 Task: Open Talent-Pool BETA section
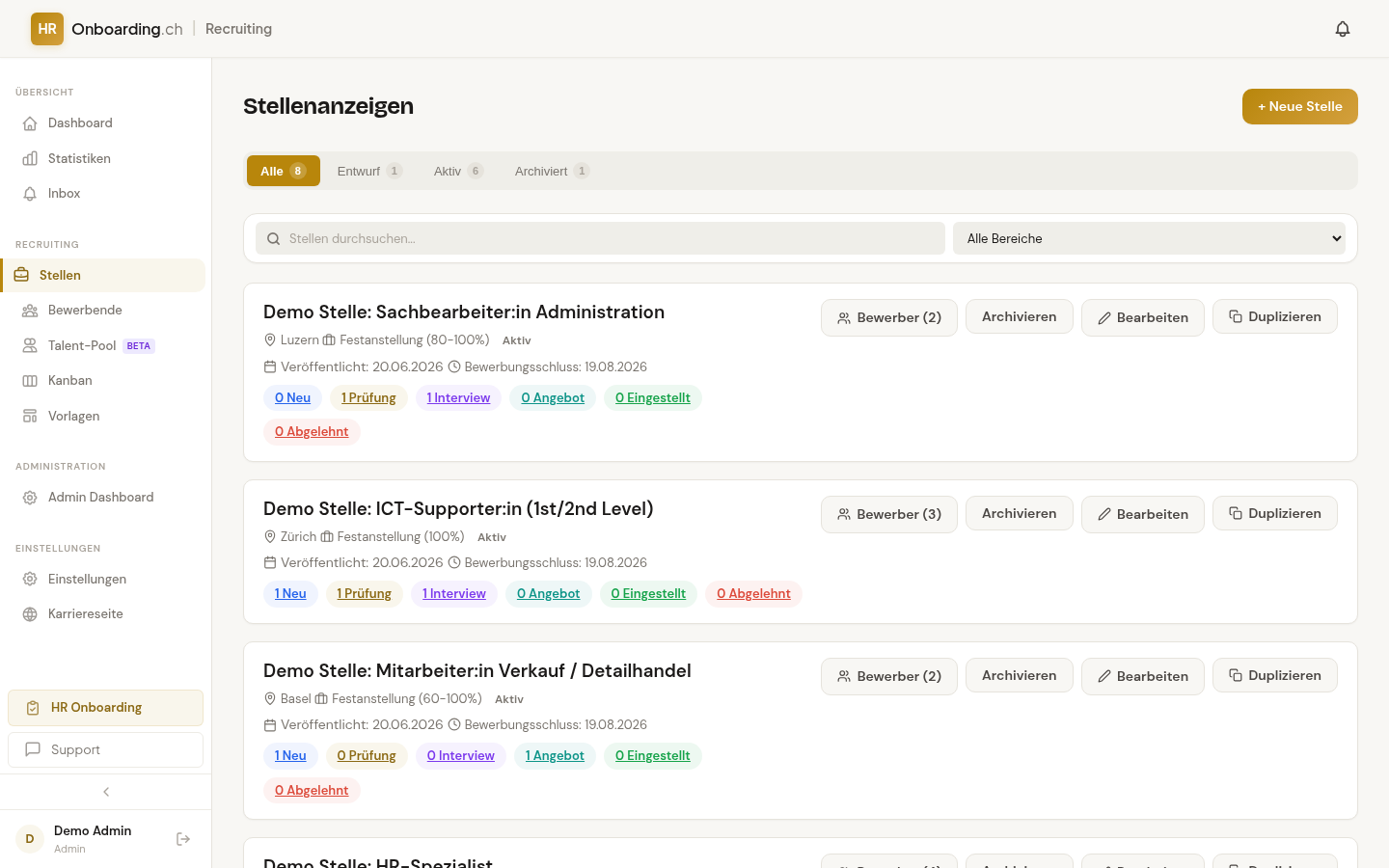coord(104,345)
